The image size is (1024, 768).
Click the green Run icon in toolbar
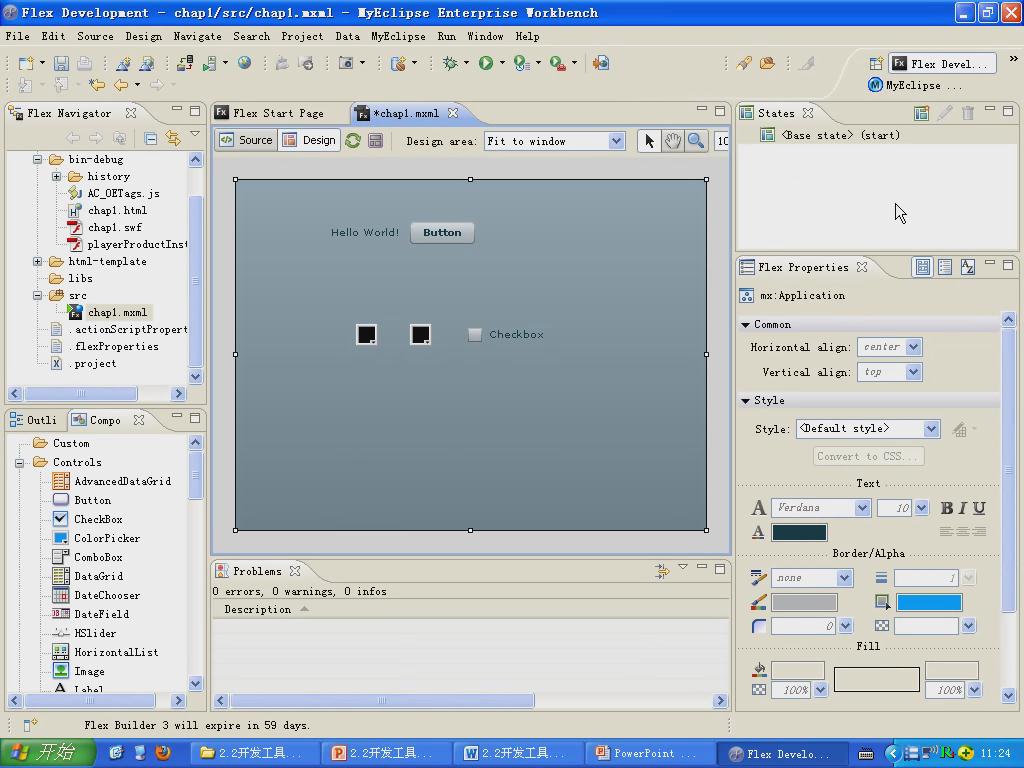pyautogui.click(x=485, y=63)
